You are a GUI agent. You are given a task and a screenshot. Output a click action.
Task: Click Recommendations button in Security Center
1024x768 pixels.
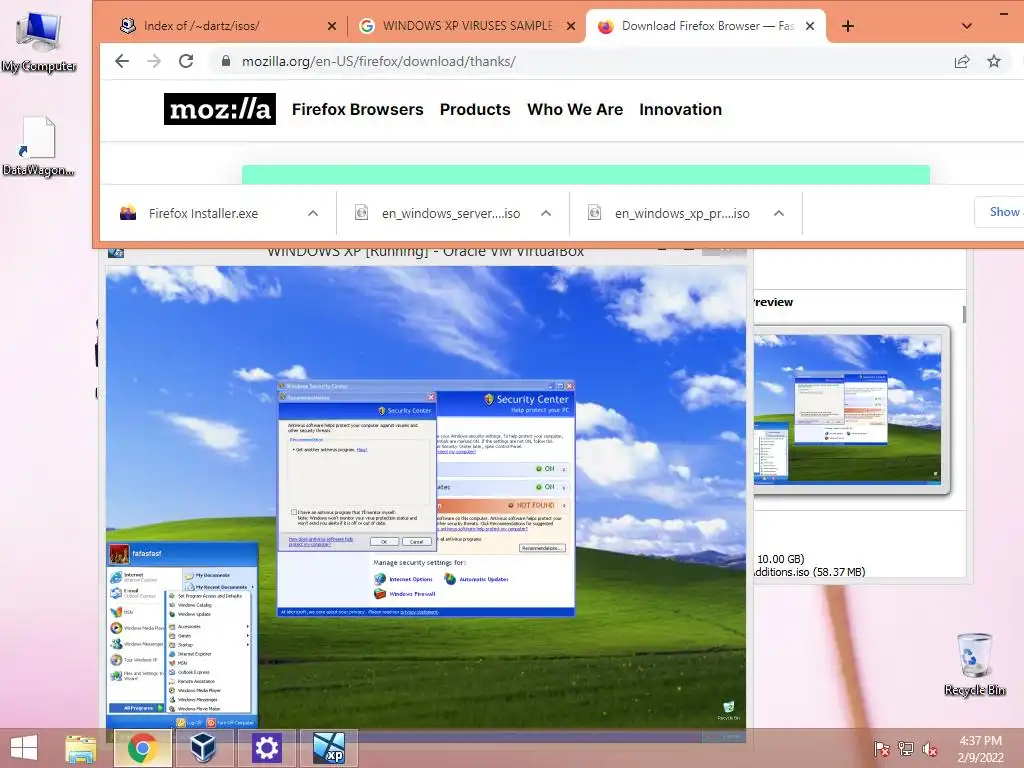click(x=542, y=548)
